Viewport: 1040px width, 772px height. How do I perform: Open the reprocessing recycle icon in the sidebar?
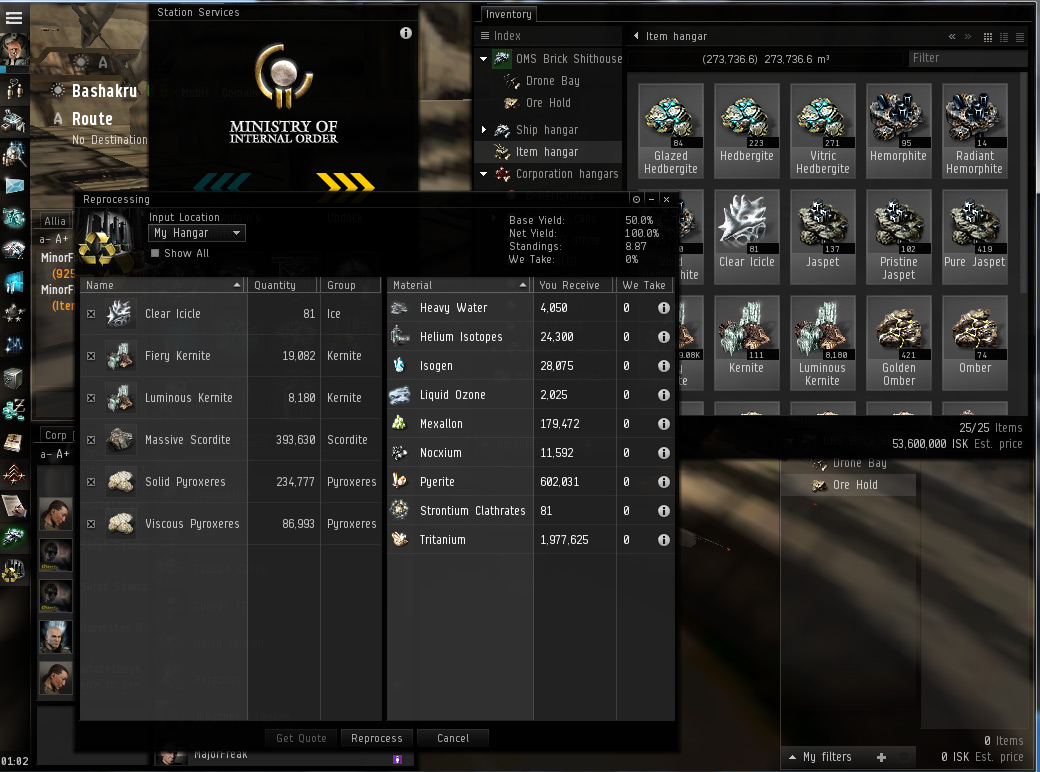(13, 570)
